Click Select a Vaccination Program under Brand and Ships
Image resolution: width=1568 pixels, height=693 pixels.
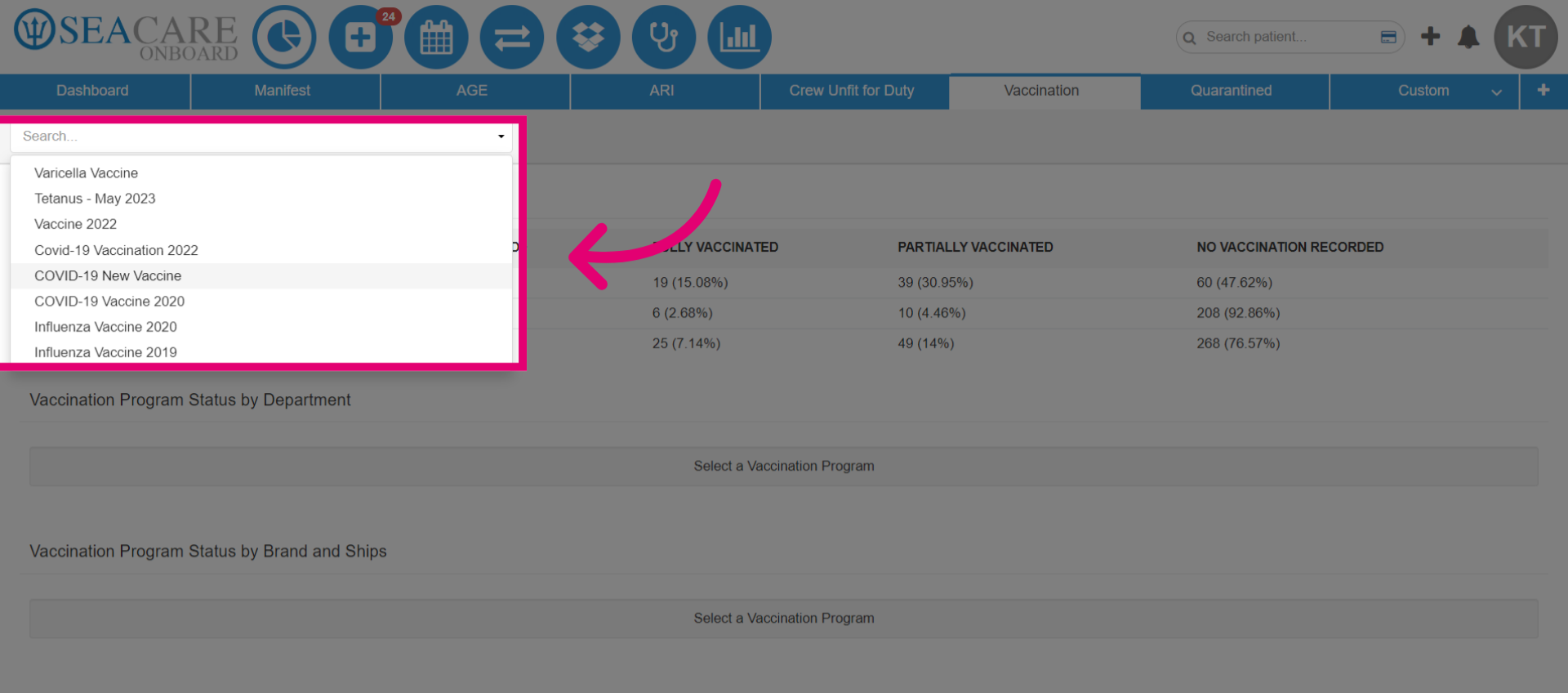tap(784, 618)
